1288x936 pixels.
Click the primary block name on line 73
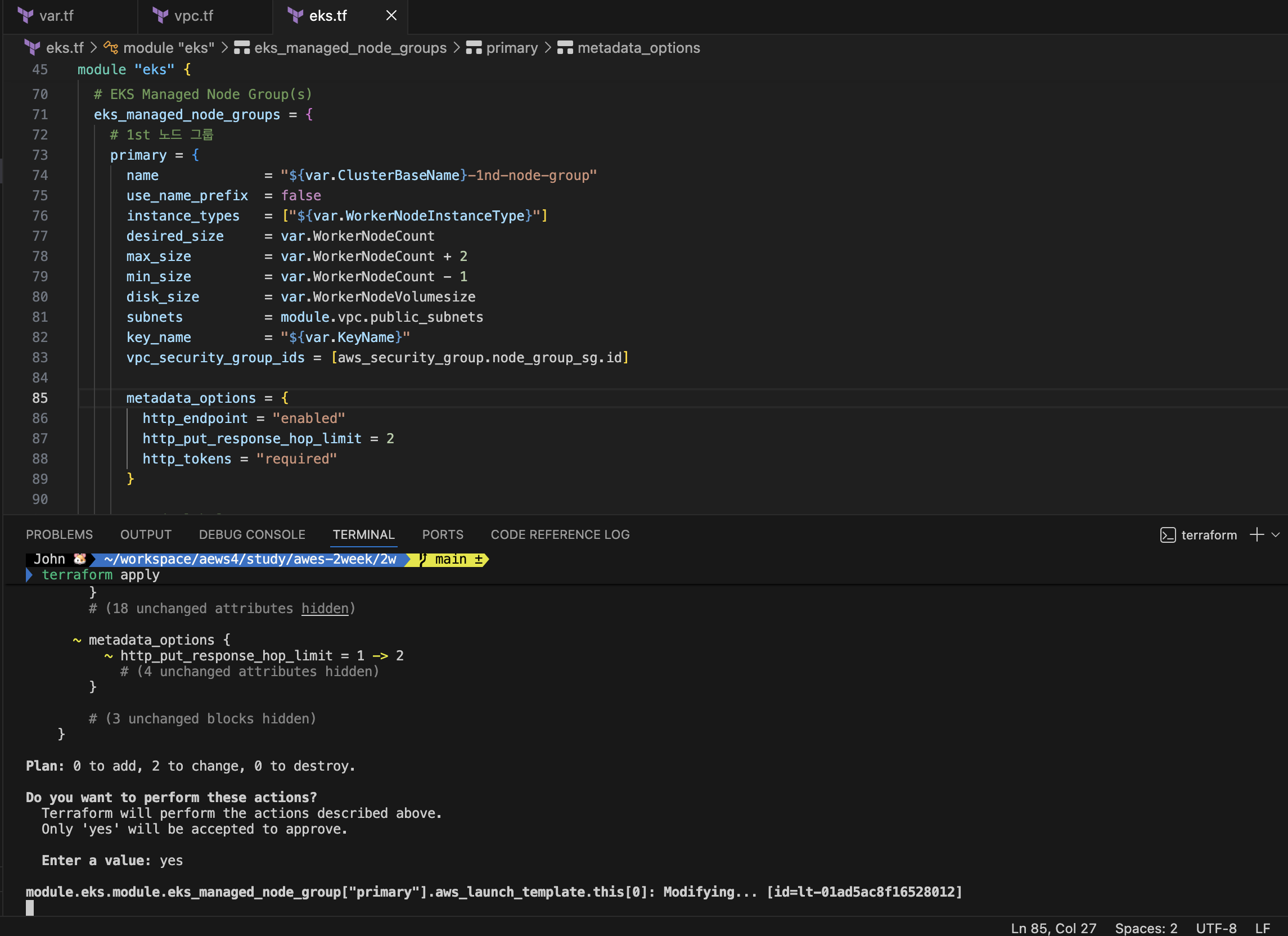pos(138,155)
